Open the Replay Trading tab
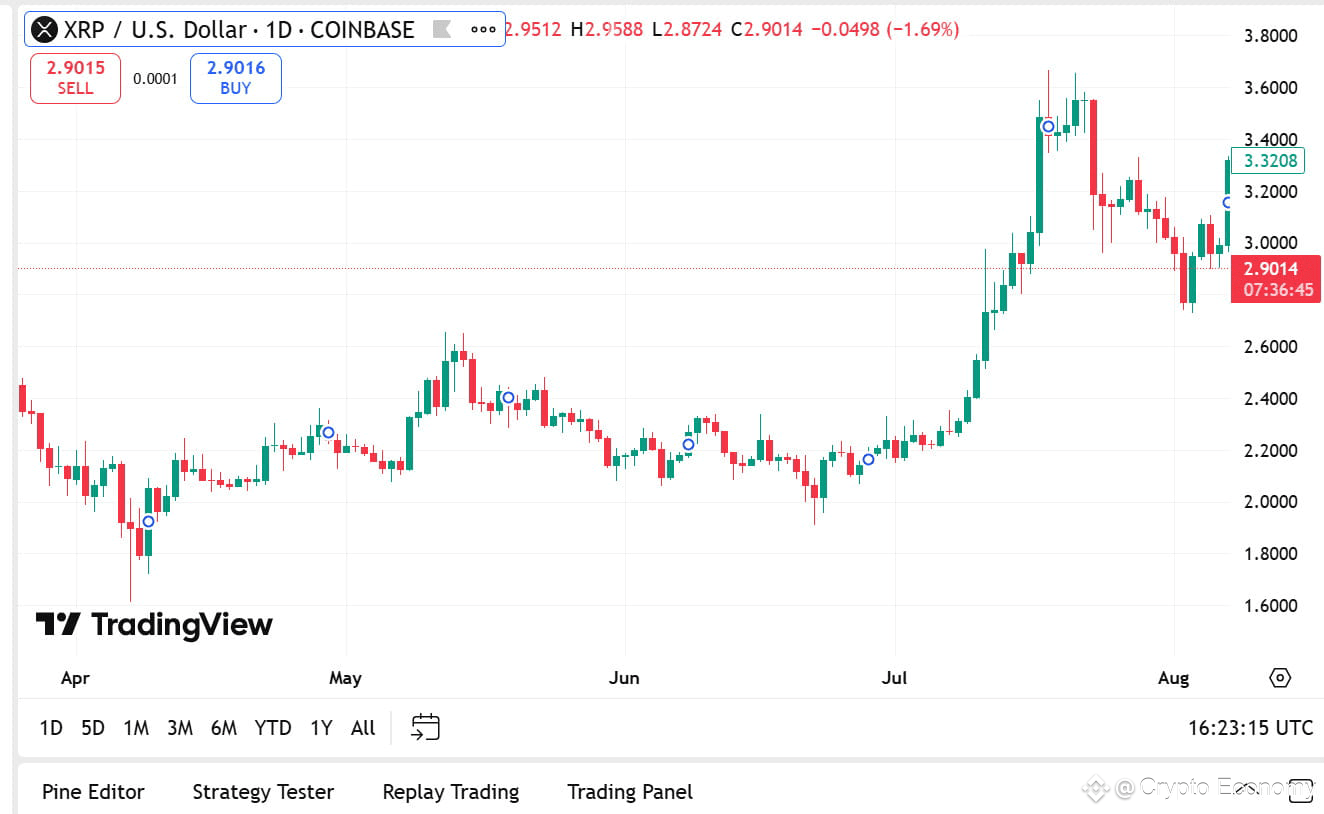This screenshot has height=814, width=1324. 451,792
